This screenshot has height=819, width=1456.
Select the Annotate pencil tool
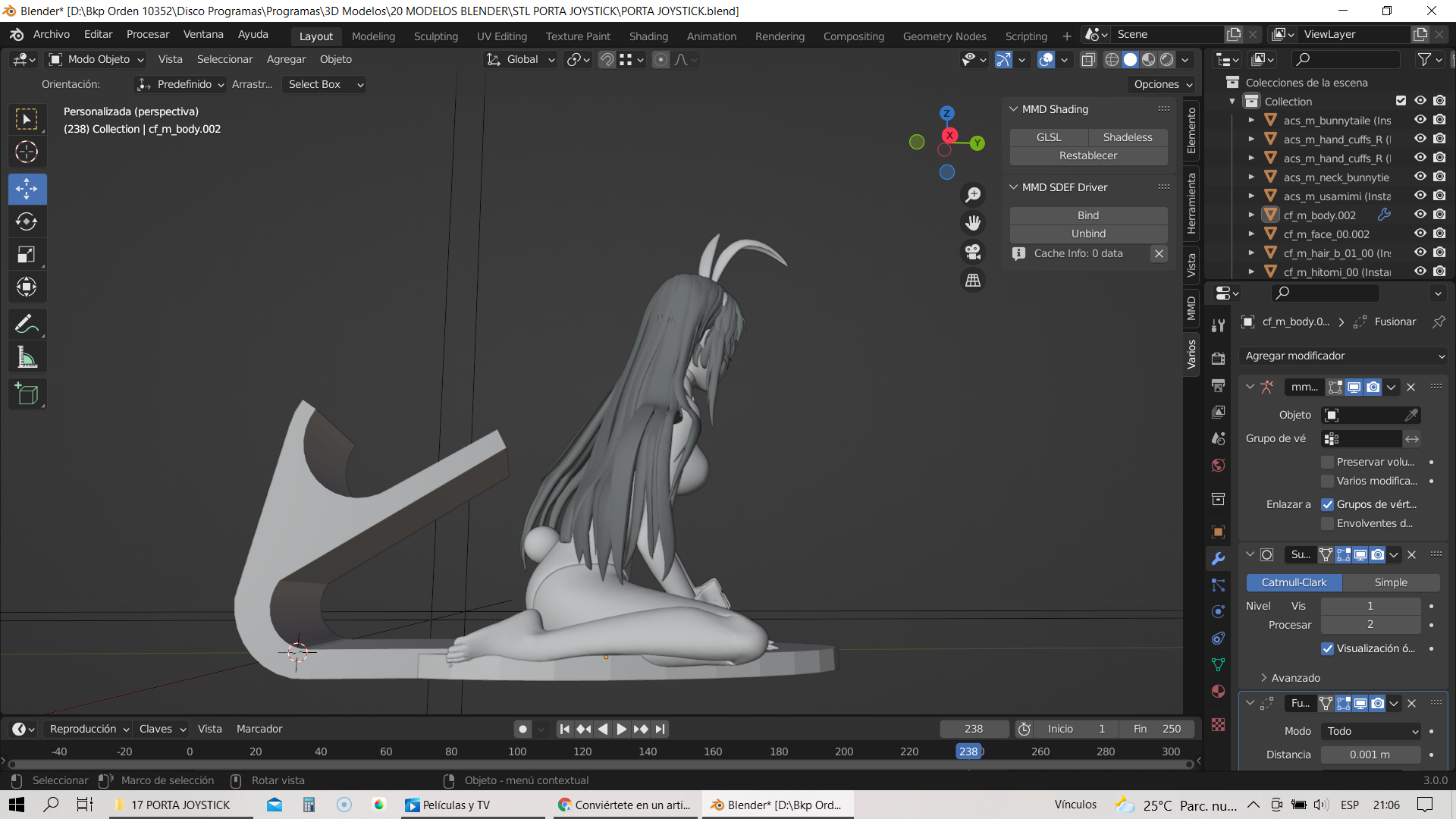click(27, 324)
